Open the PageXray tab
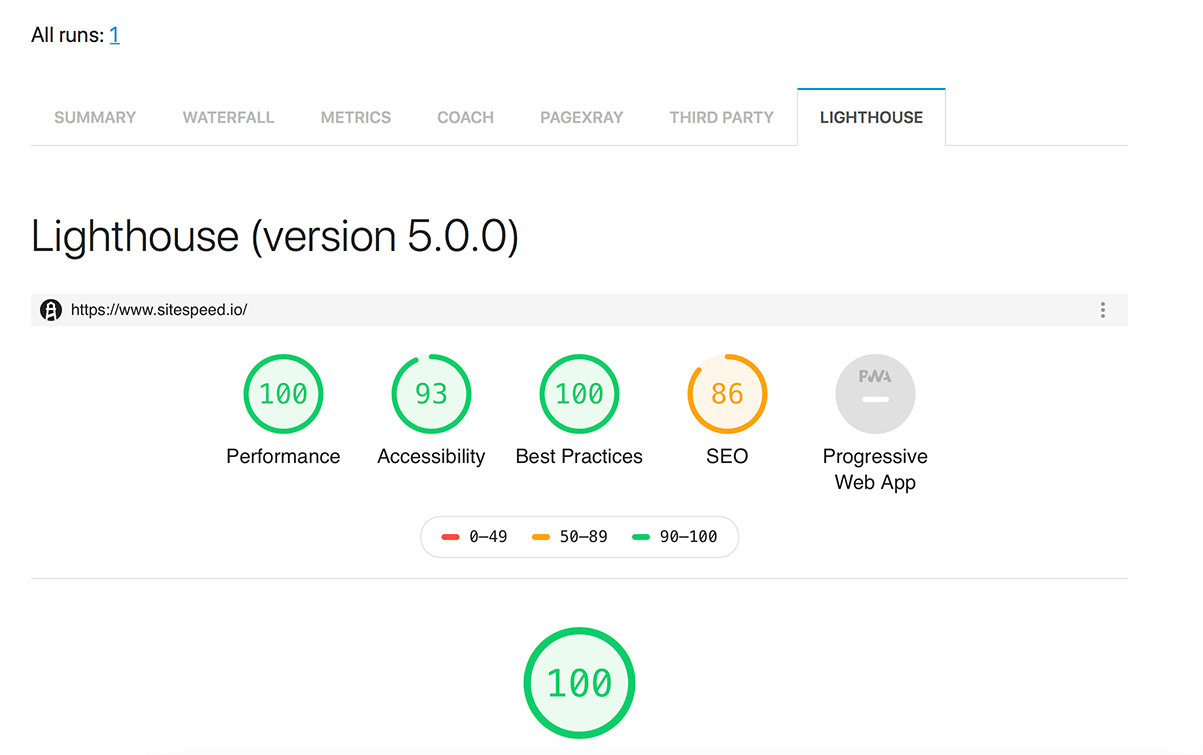Viewport: 1203px width, 755px height. [x=581, y=117]
